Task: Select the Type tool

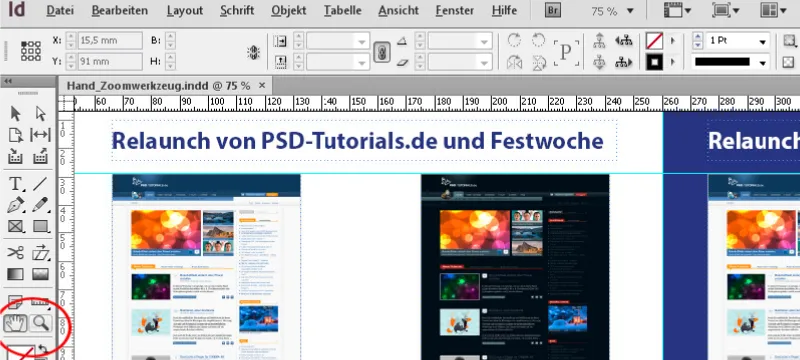Action: pyautogui.click(x=16, y=184)
